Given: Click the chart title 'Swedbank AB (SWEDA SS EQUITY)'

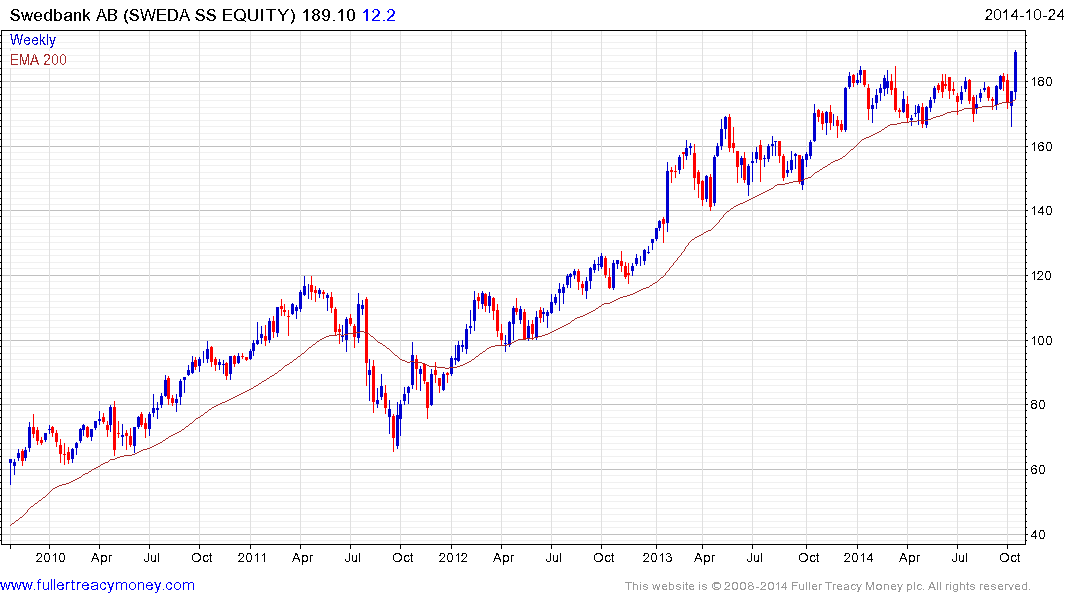Looking at the screenshot, I should pos(152,15).
